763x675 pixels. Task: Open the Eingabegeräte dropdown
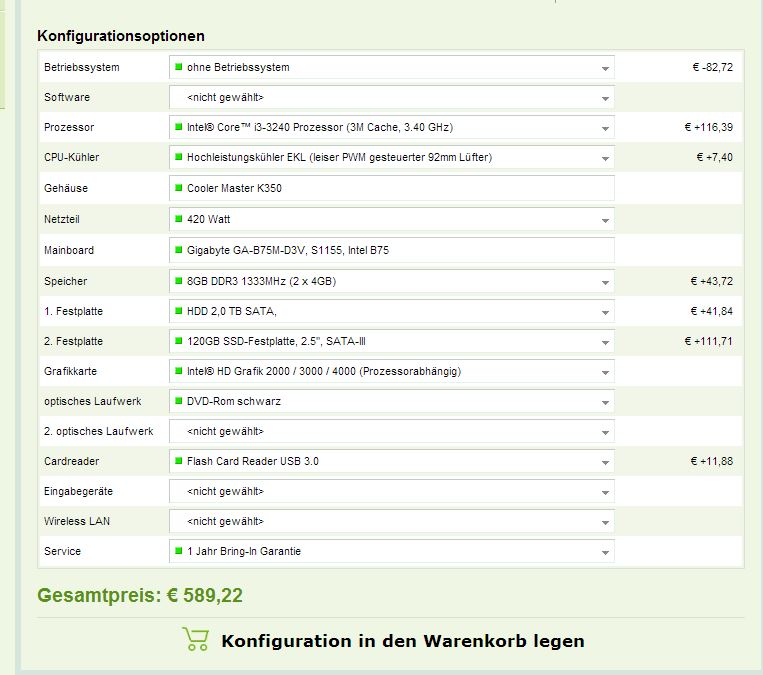tap(392, 492)
